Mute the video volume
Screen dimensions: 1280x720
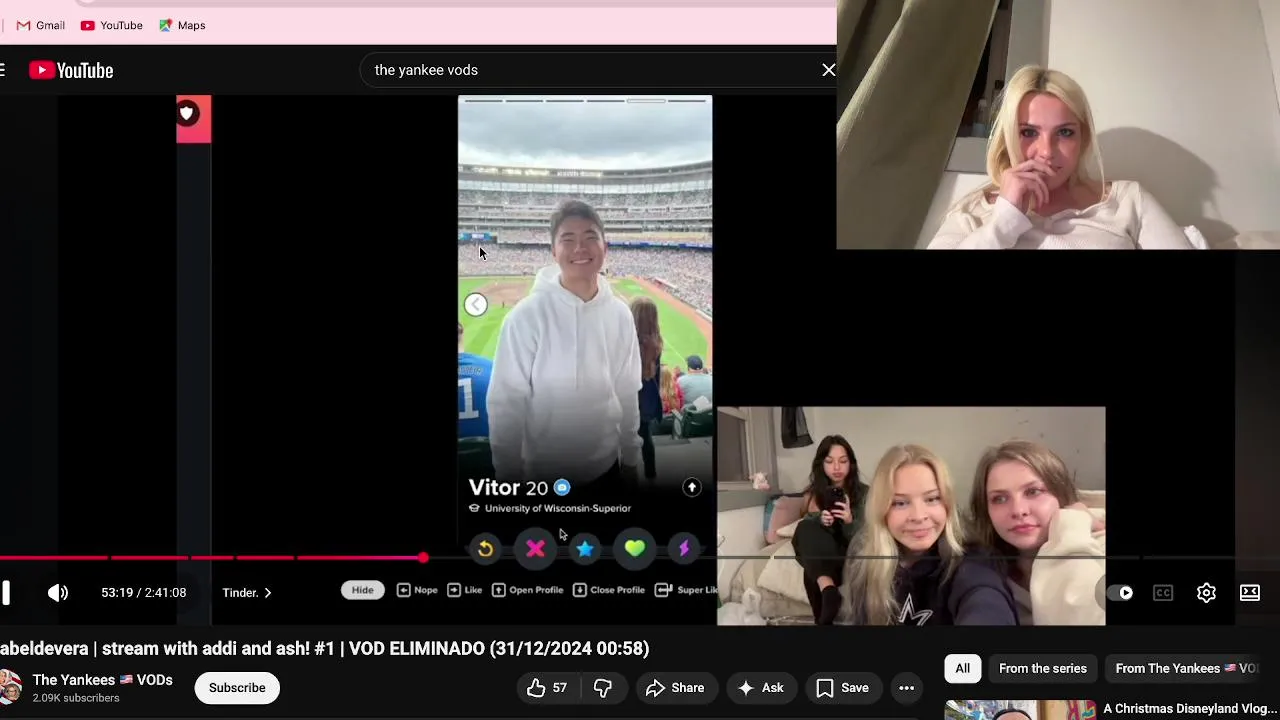(58, 593)
